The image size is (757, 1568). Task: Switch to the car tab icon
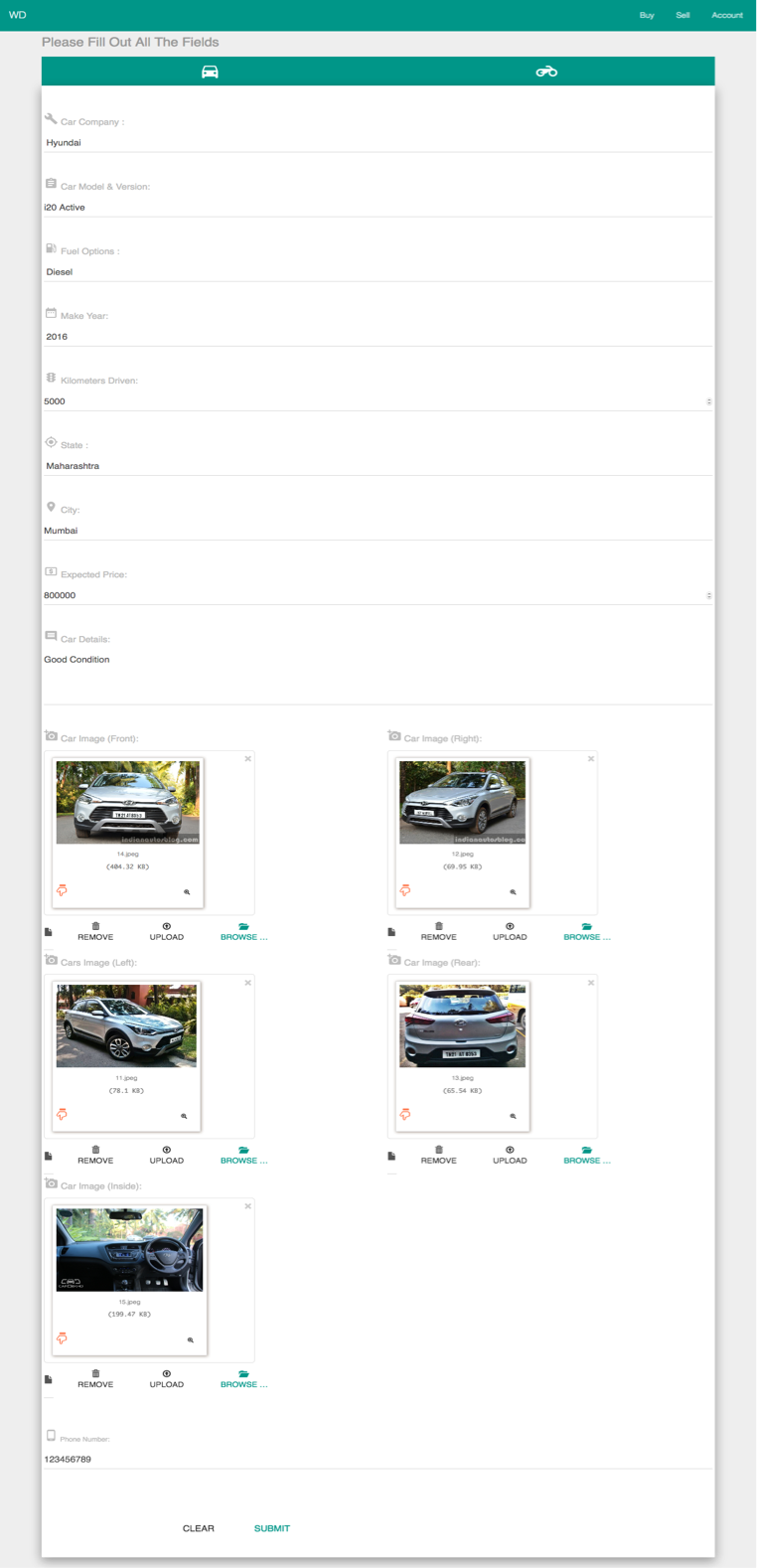tap(210, 72)
